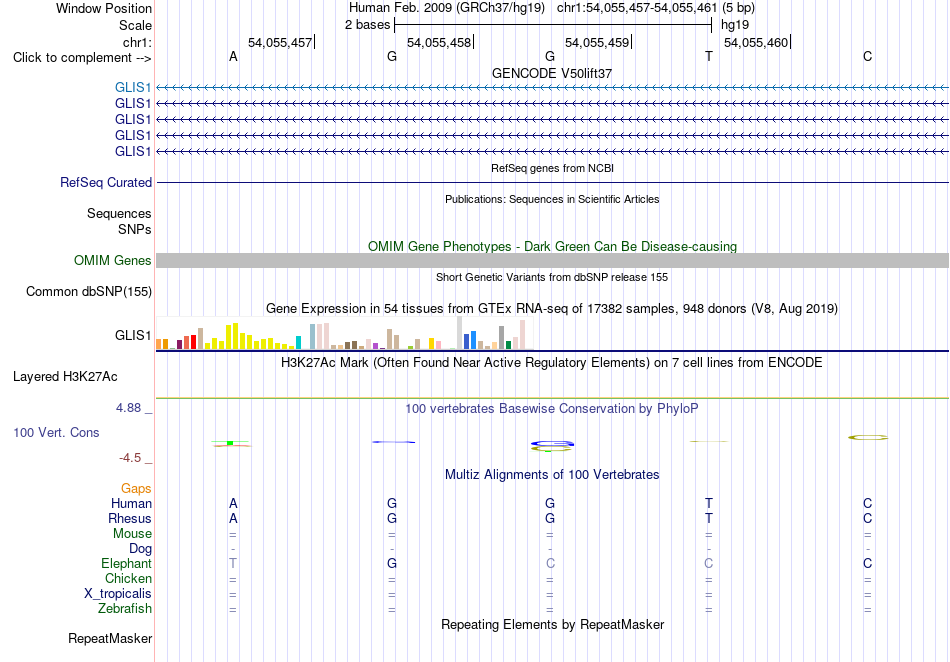
Task: Click the Layered H3K27Ac track label
Action: click(x=65, y=377)
